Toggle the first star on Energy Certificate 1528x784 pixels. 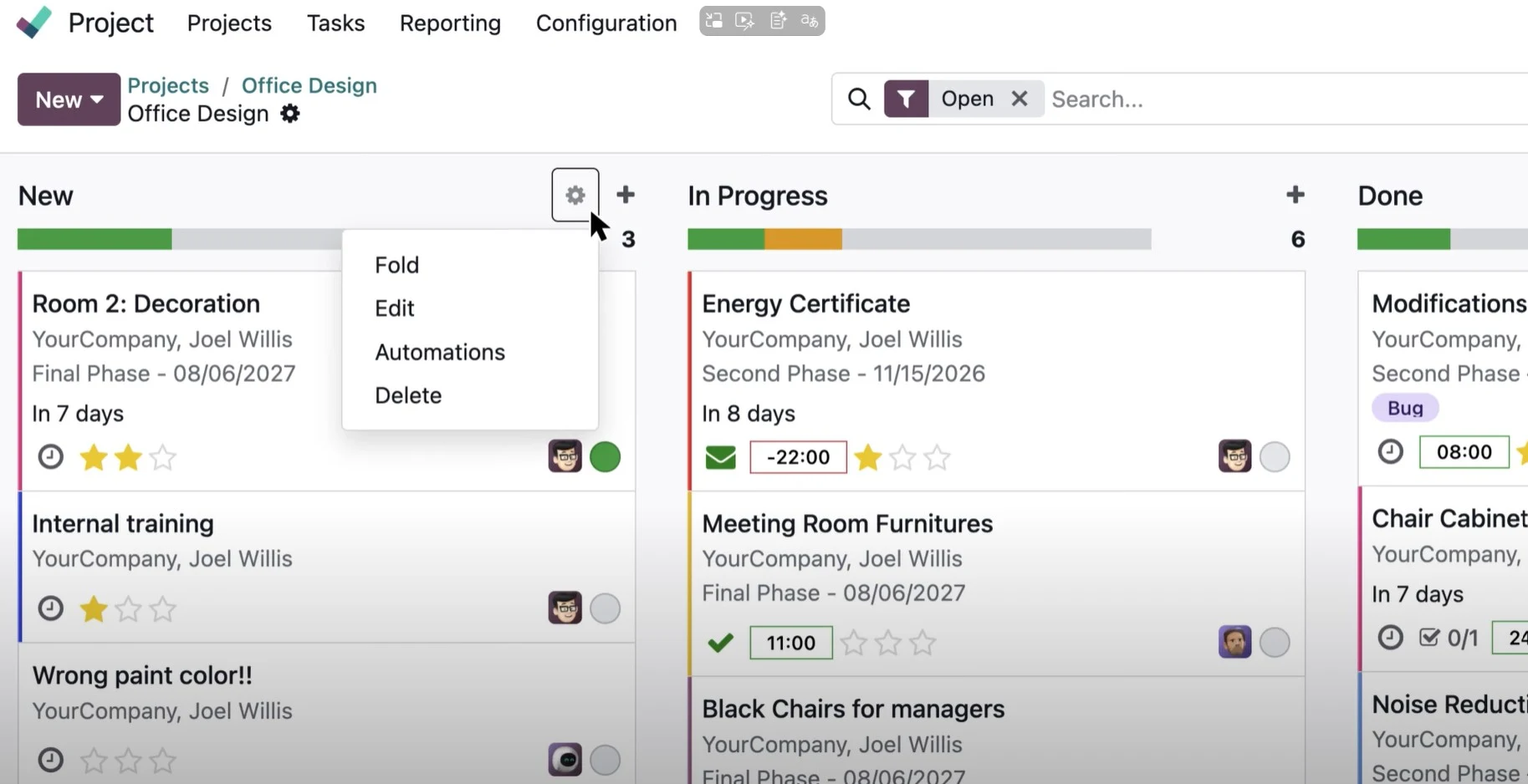tap(868, 457)
